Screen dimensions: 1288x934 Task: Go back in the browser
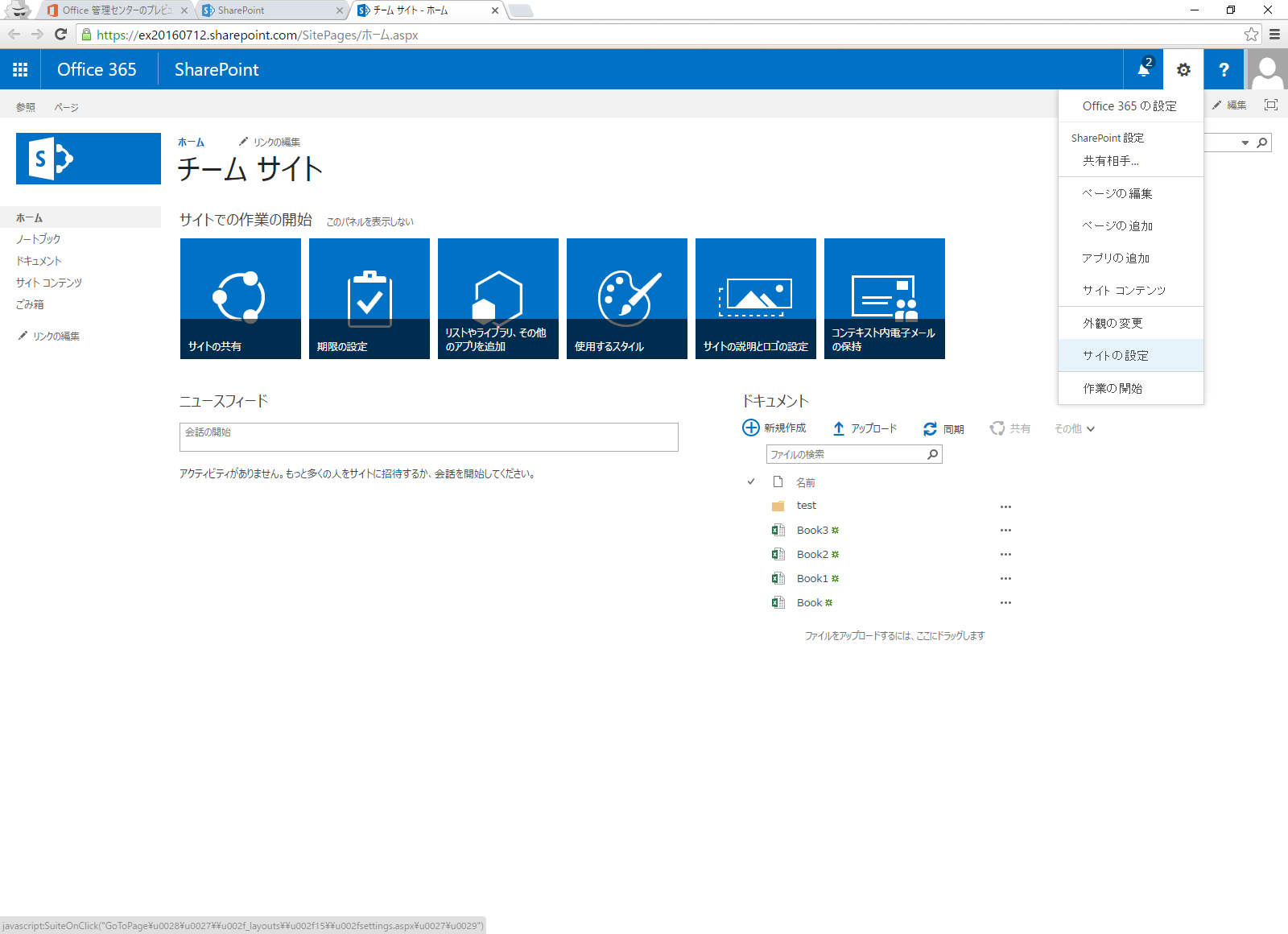coord(14,34)
